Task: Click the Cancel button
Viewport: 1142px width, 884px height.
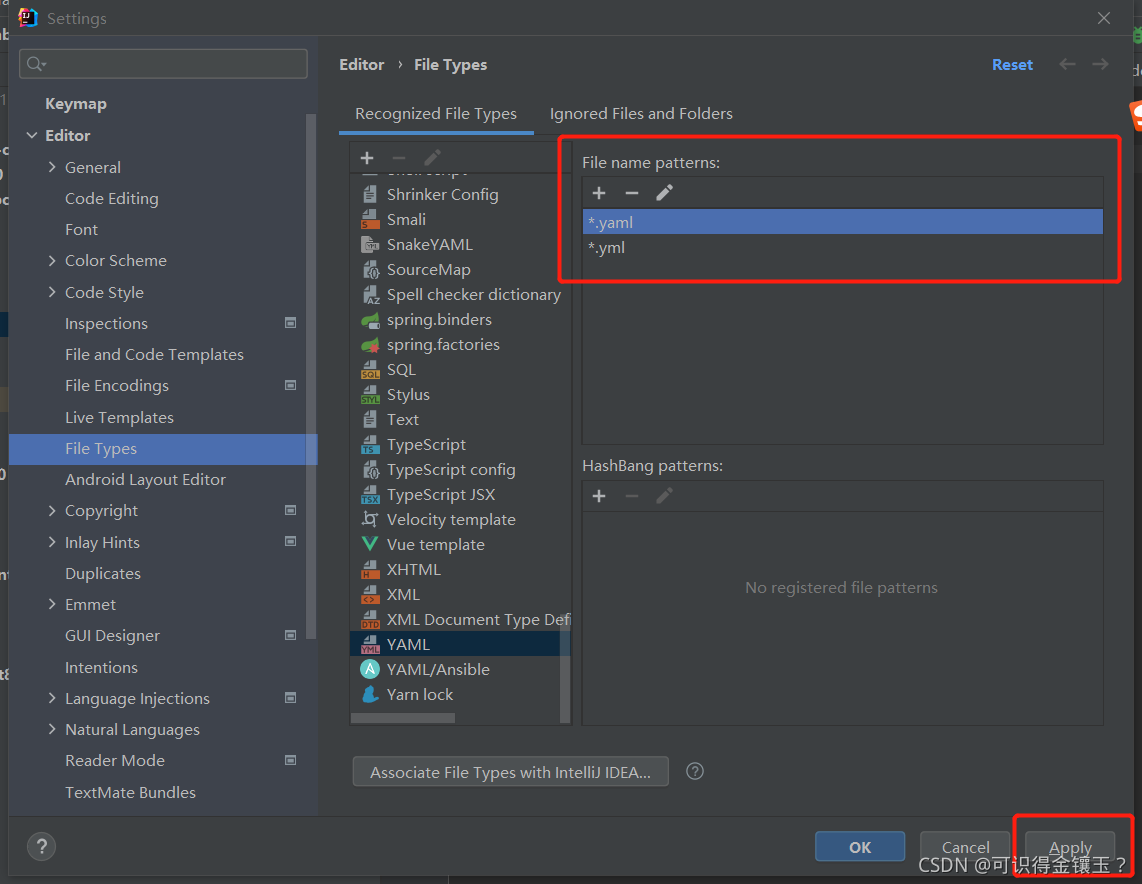Action: 965,847
